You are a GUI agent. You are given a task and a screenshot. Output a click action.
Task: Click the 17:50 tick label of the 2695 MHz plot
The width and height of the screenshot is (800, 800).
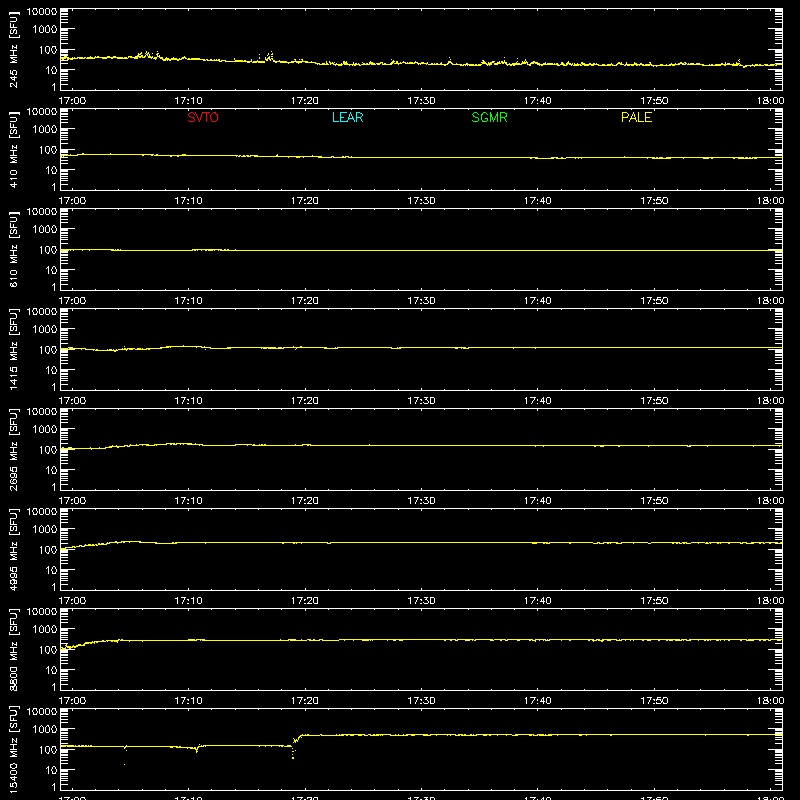point(654,501)
